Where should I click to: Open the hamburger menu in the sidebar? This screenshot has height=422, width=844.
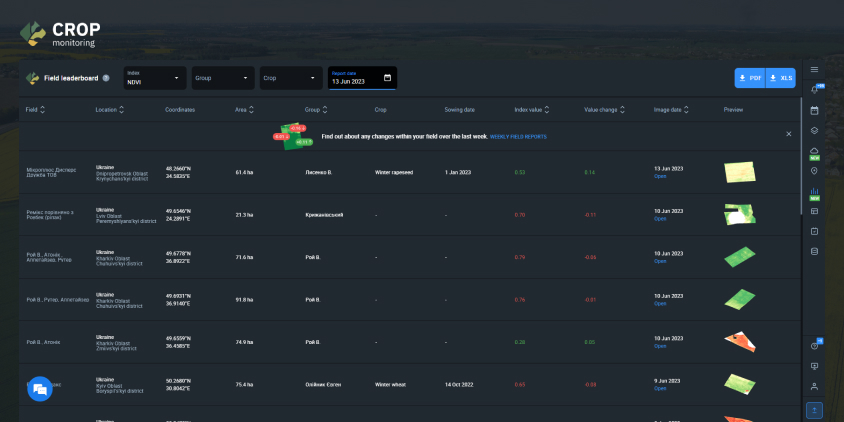(x=814, y=70)
